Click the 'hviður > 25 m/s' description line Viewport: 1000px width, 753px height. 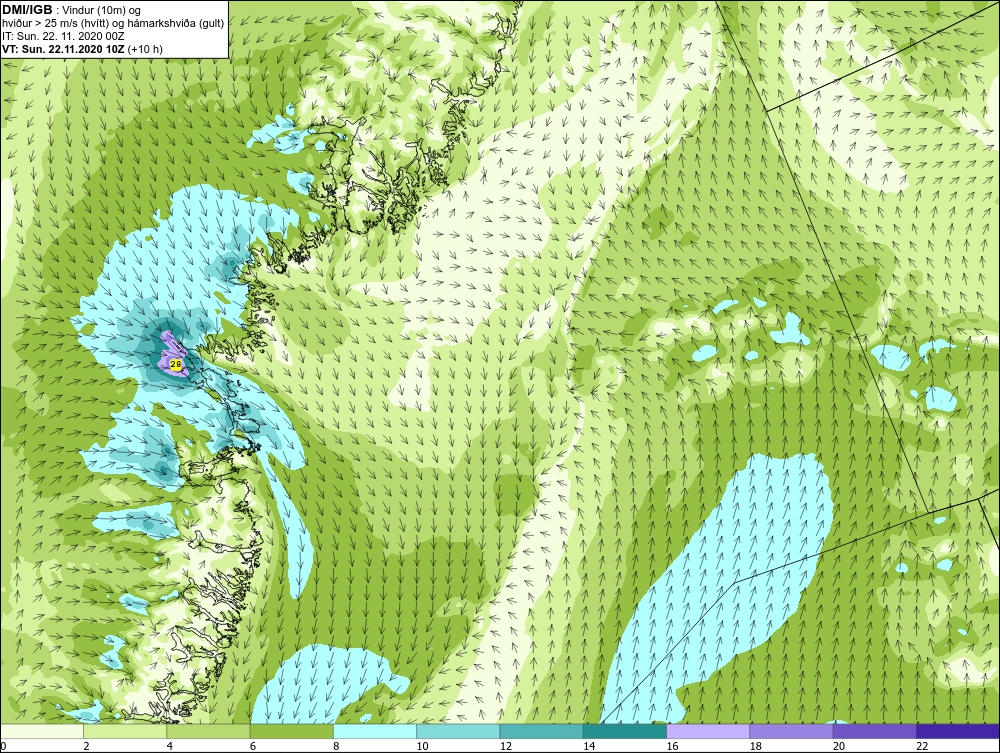click(113, 24)
